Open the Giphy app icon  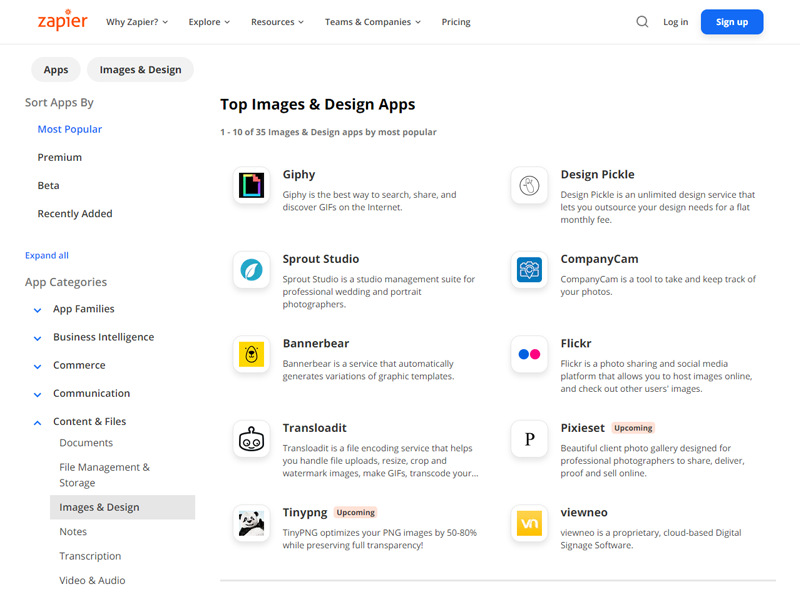(252, 185)
